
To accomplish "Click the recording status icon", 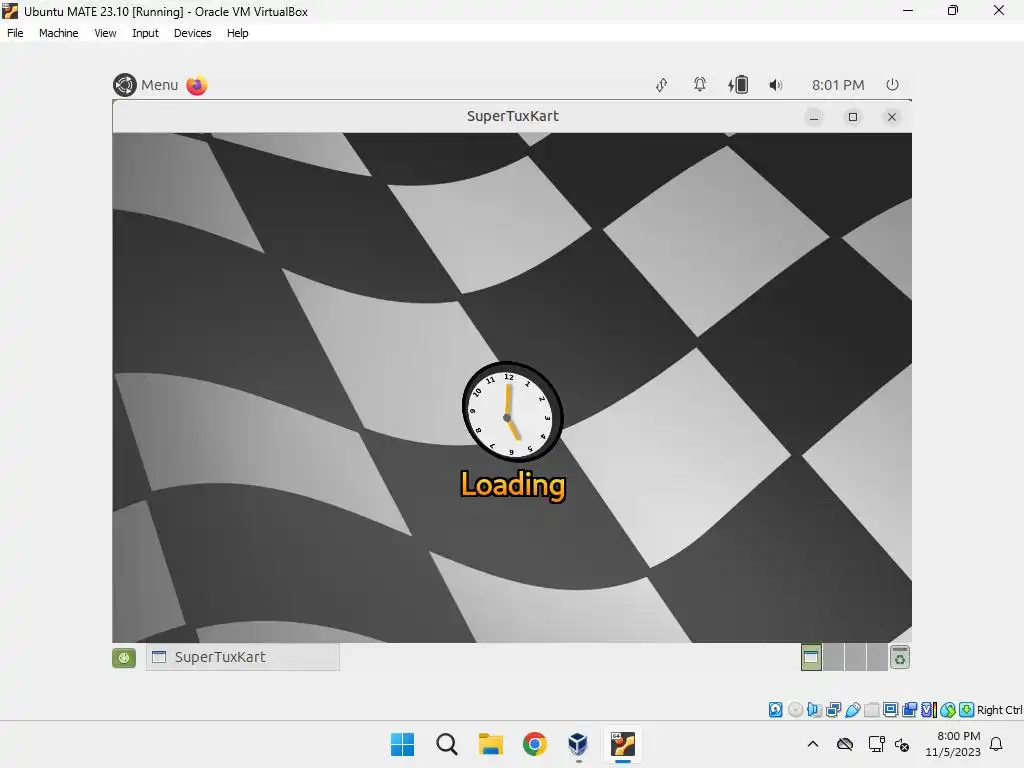I will coord(910,710).
